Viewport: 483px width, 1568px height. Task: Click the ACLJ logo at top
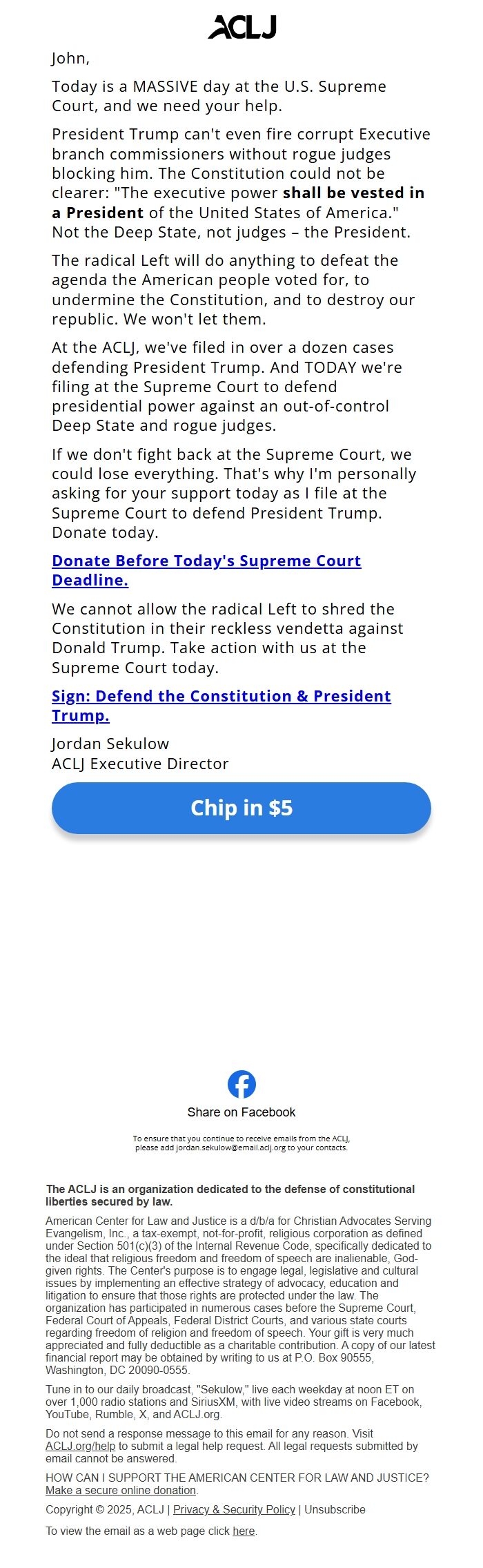(x=241, y=27)
